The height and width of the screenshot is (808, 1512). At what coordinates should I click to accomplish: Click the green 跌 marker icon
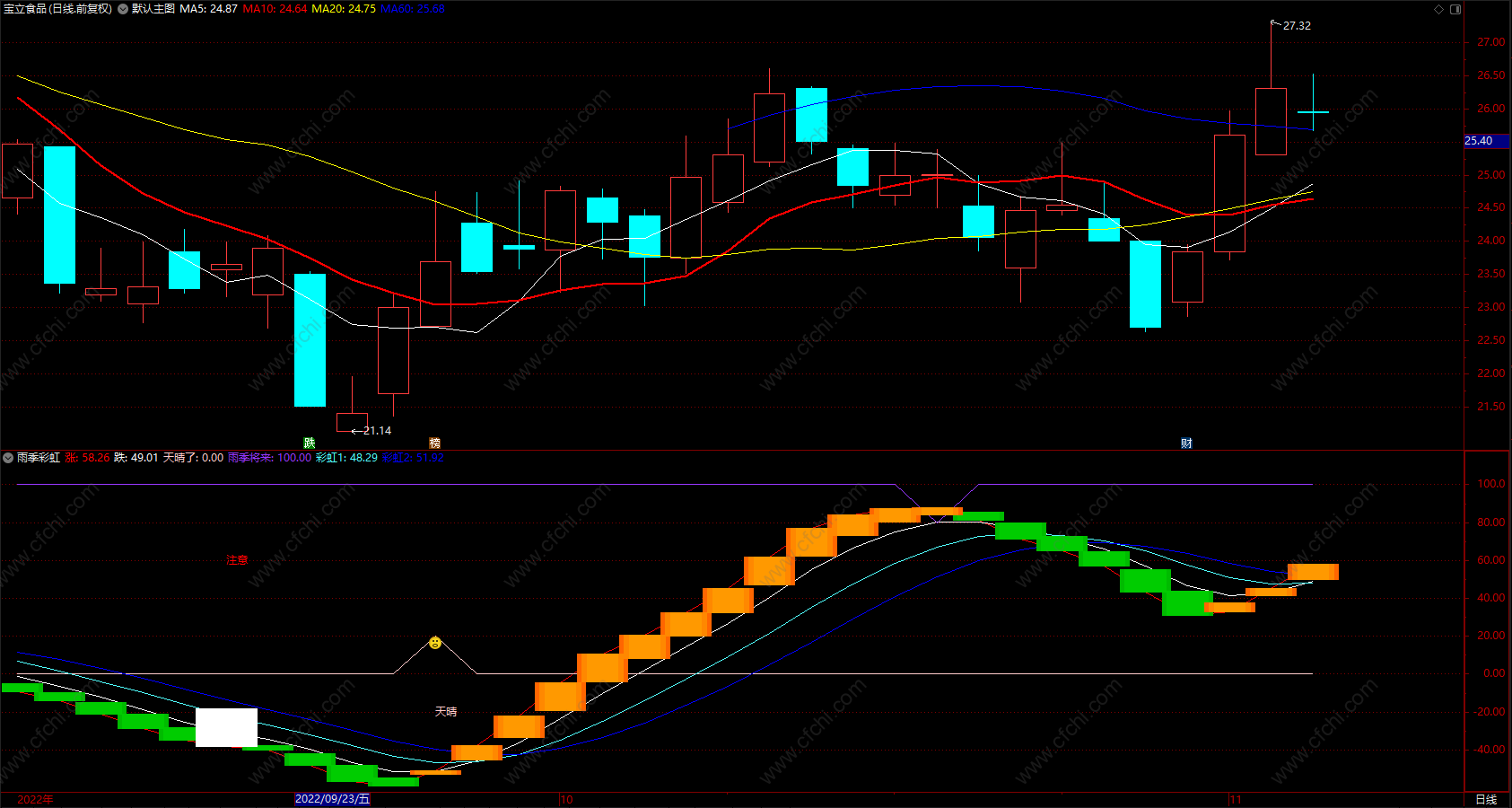[x=310, y=443]
